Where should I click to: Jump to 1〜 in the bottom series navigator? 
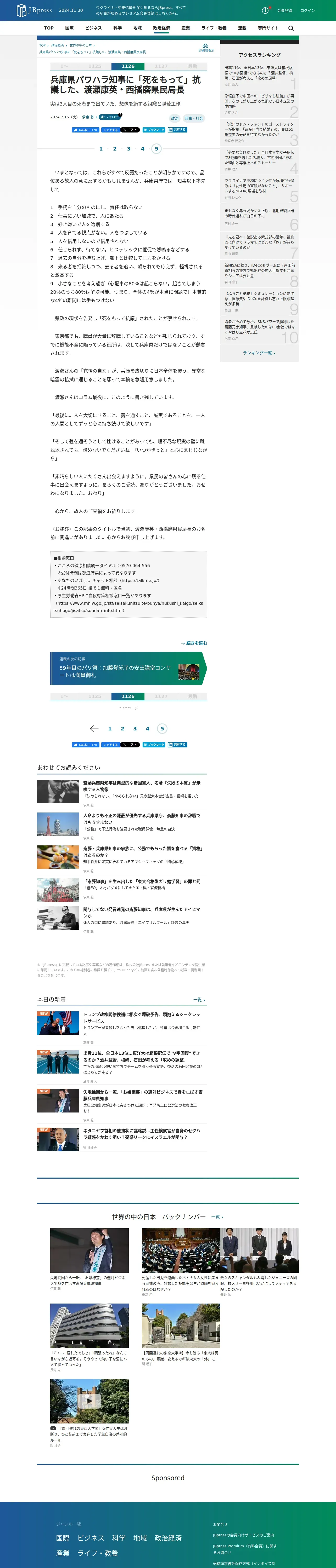[64, 696]
